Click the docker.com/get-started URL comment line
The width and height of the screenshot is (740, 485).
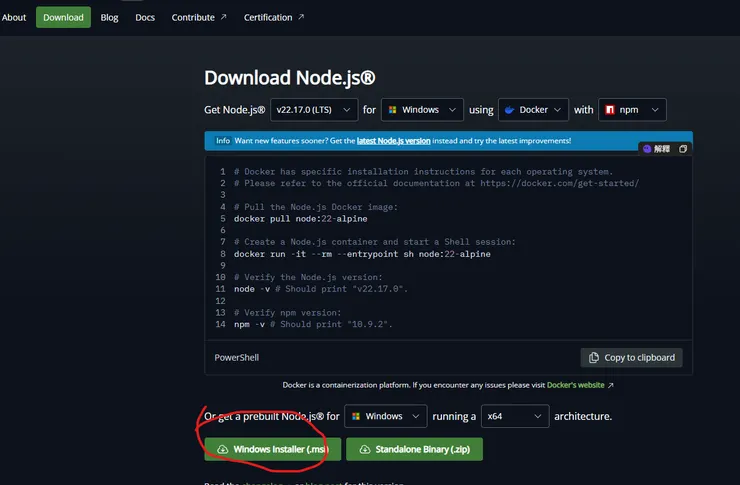tap(437, 184)
